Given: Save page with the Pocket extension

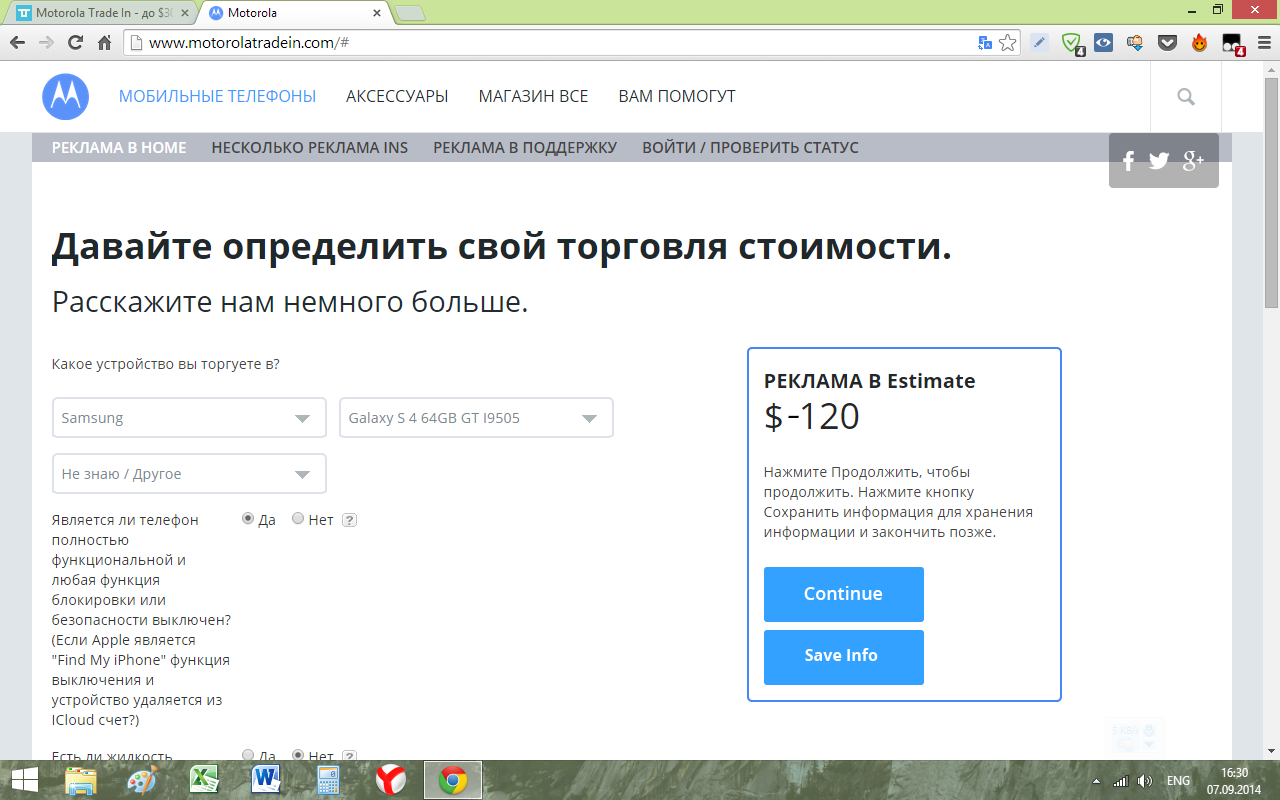Looking at the screenshot, I should pos(1167,43).
